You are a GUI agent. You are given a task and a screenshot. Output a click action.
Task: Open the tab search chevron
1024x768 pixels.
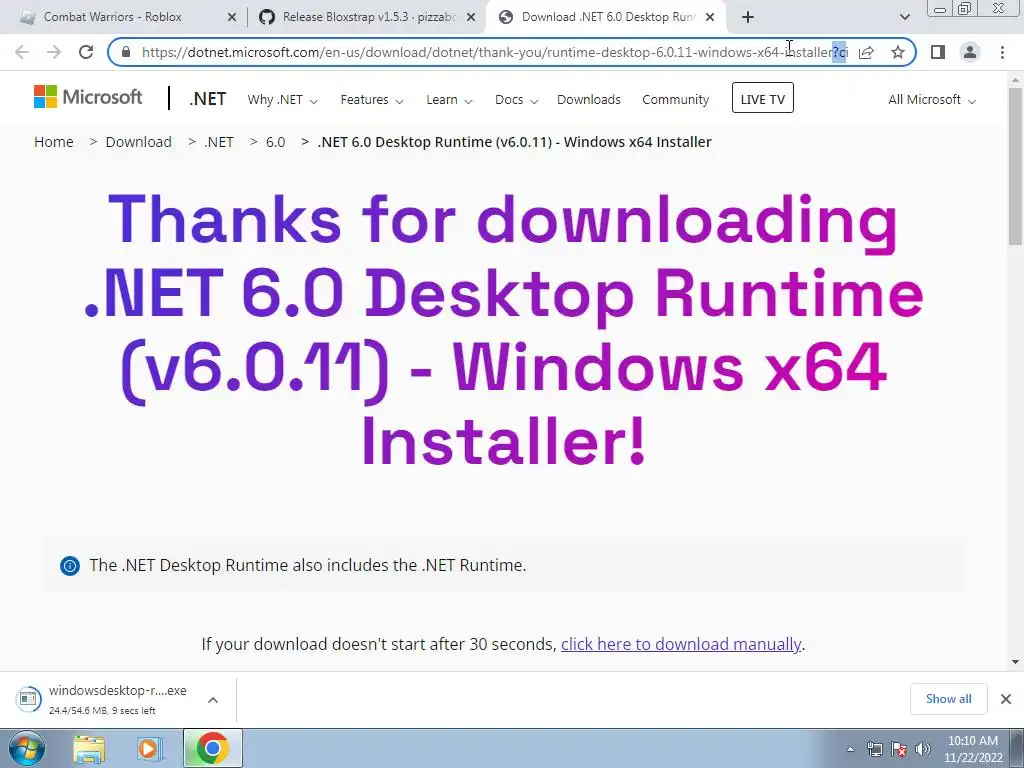[x=904, y=18]
